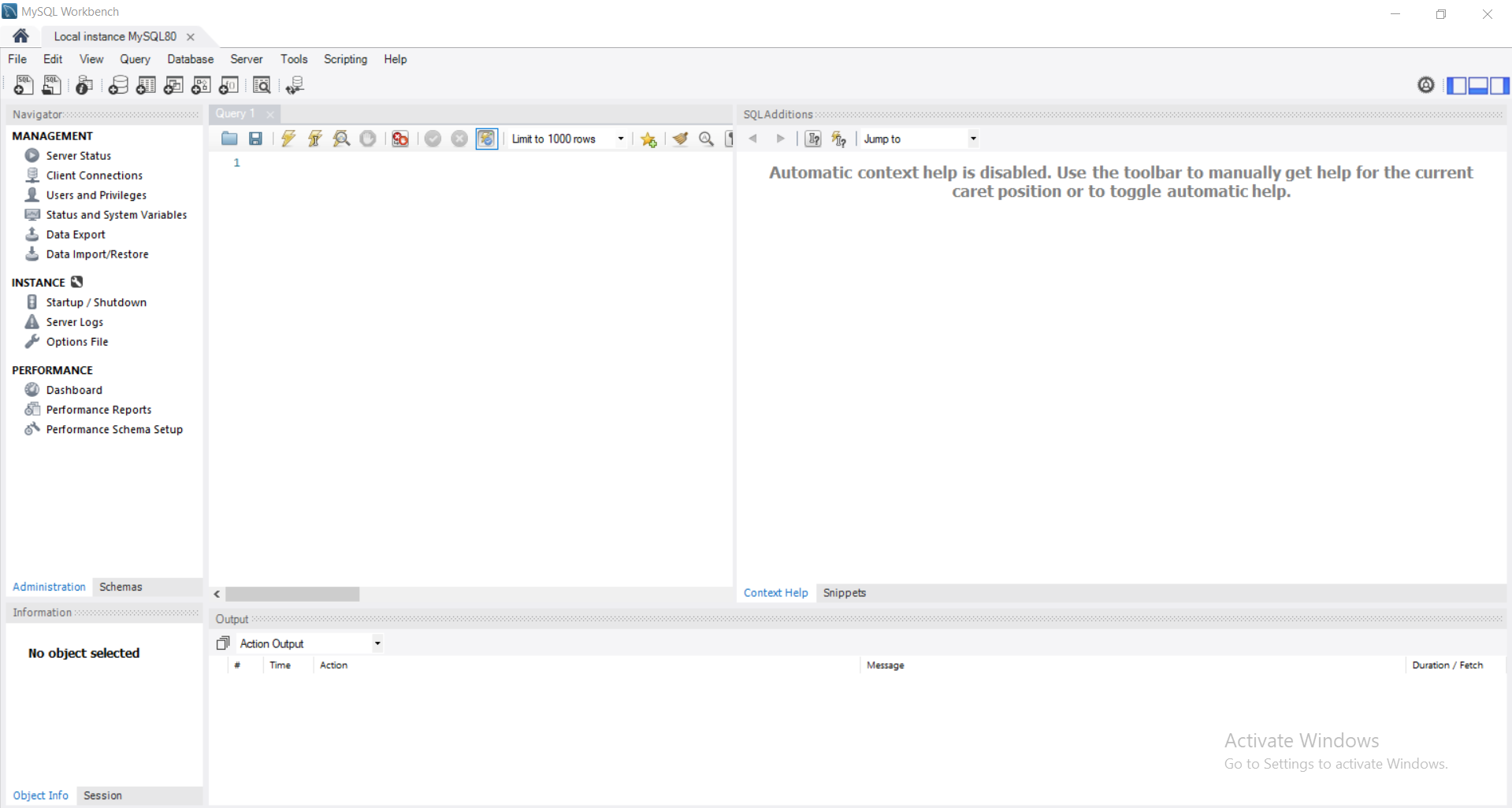1512x808 pixels.
Task: Switch to the Session tab
Action: [102, 795]
